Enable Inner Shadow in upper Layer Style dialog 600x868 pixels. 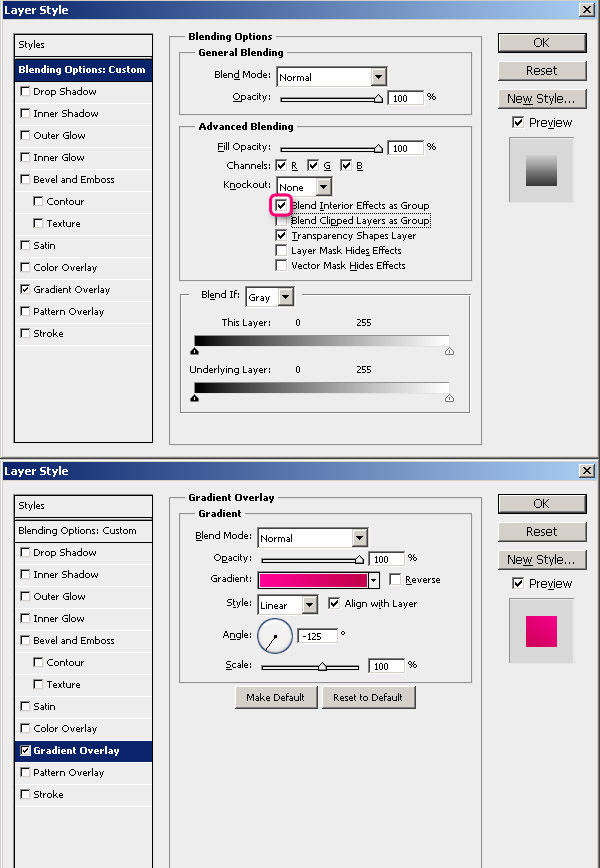click(x=25, y=113)
